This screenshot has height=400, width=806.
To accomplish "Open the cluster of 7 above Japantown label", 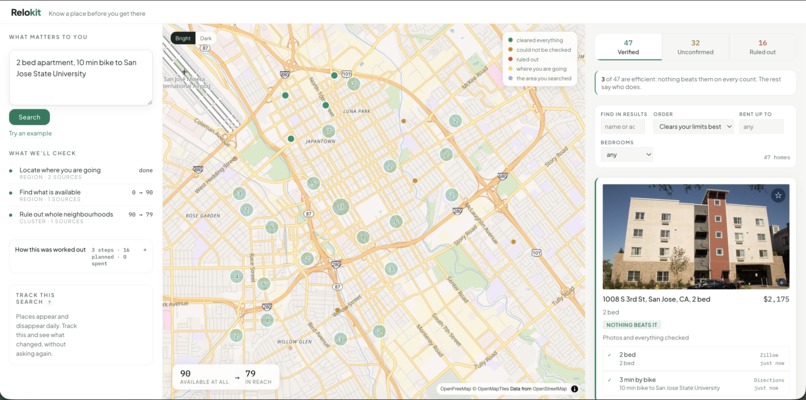I will [x=328, y=131].
